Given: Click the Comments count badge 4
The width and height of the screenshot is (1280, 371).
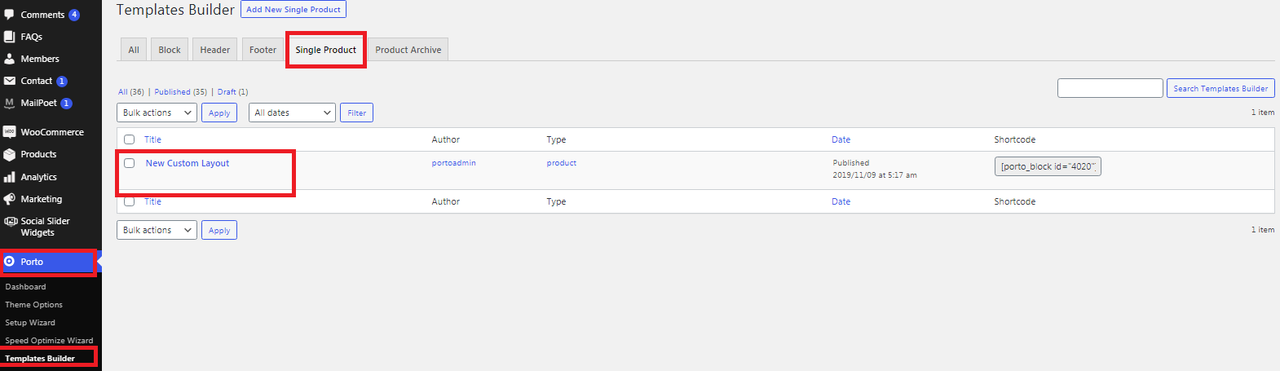Looking at the screenshot, I should point(74,15).
